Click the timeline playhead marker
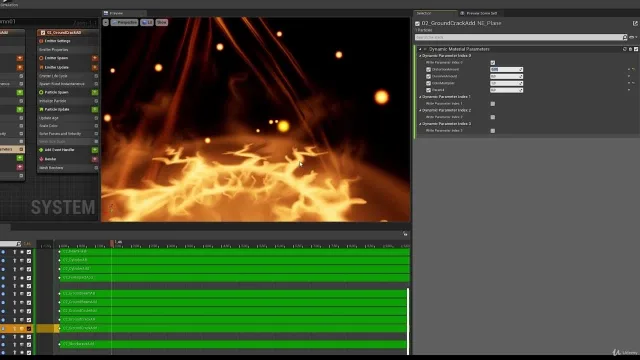 point(112,244)
